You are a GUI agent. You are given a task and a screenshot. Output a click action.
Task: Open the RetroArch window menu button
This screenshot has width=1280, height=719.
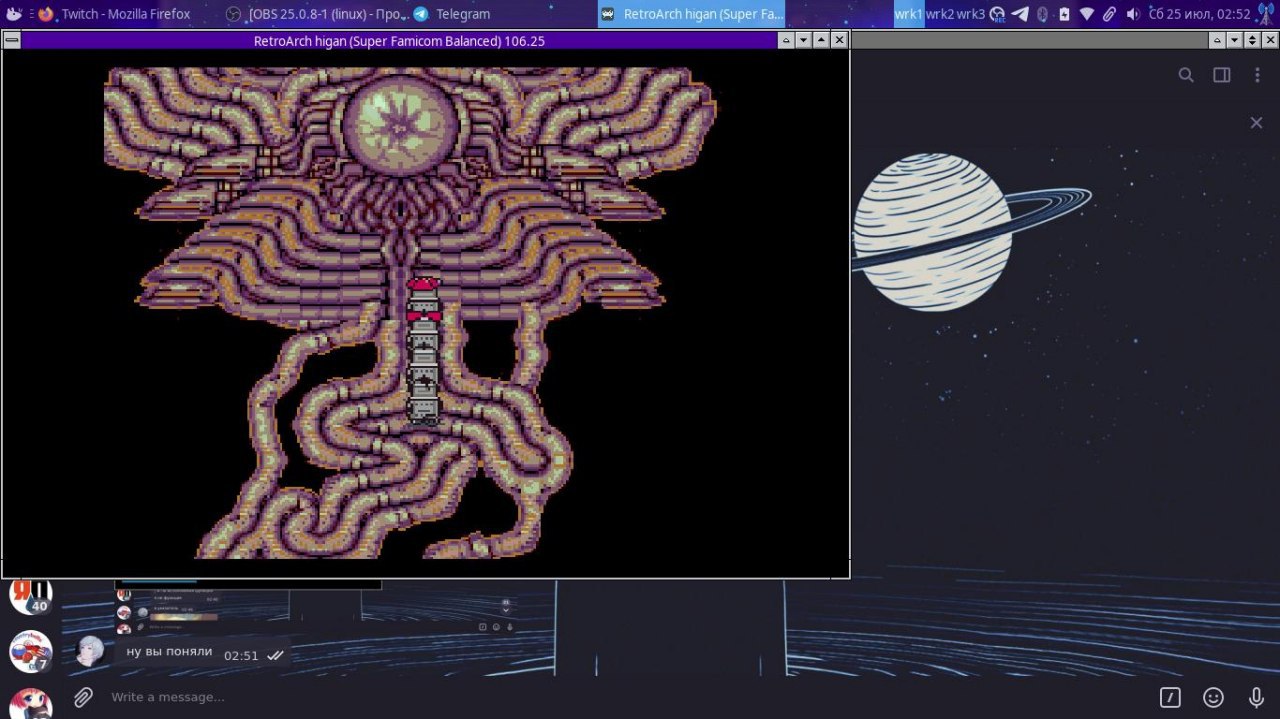11,40
